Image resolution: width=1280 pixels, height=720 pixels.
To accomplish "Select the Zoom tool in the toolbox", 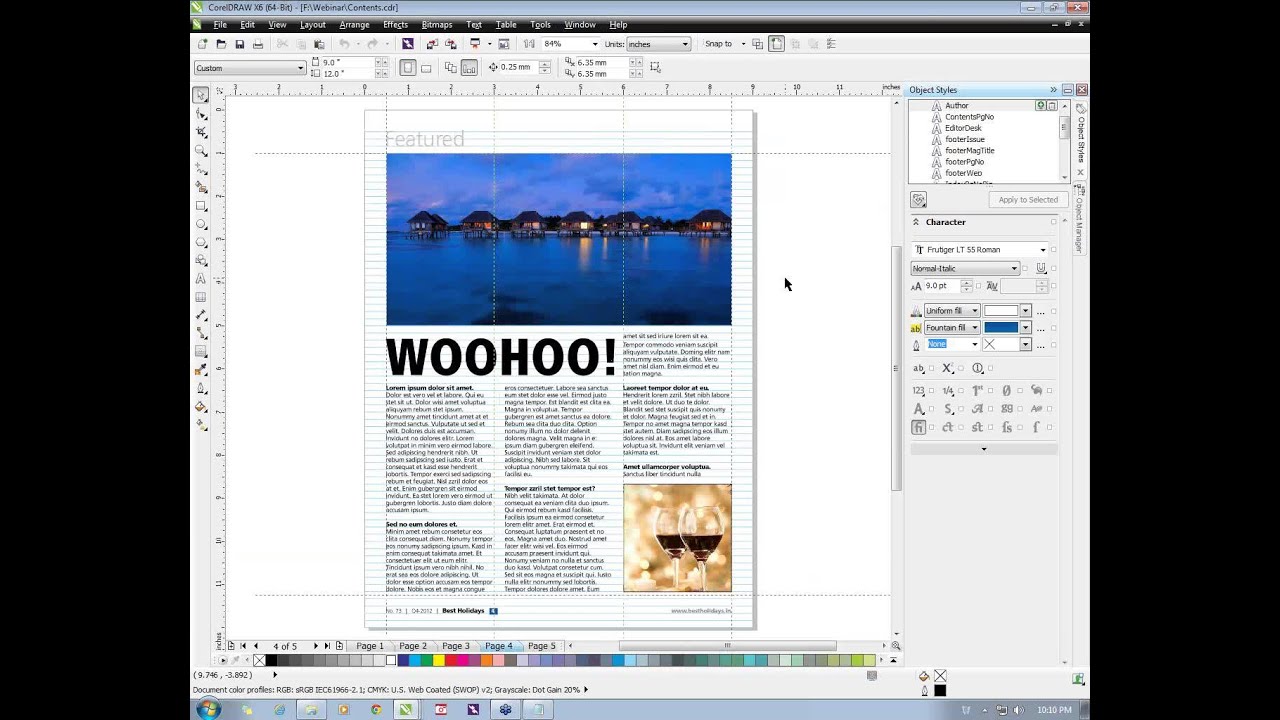I will click(x=201, y=150).
